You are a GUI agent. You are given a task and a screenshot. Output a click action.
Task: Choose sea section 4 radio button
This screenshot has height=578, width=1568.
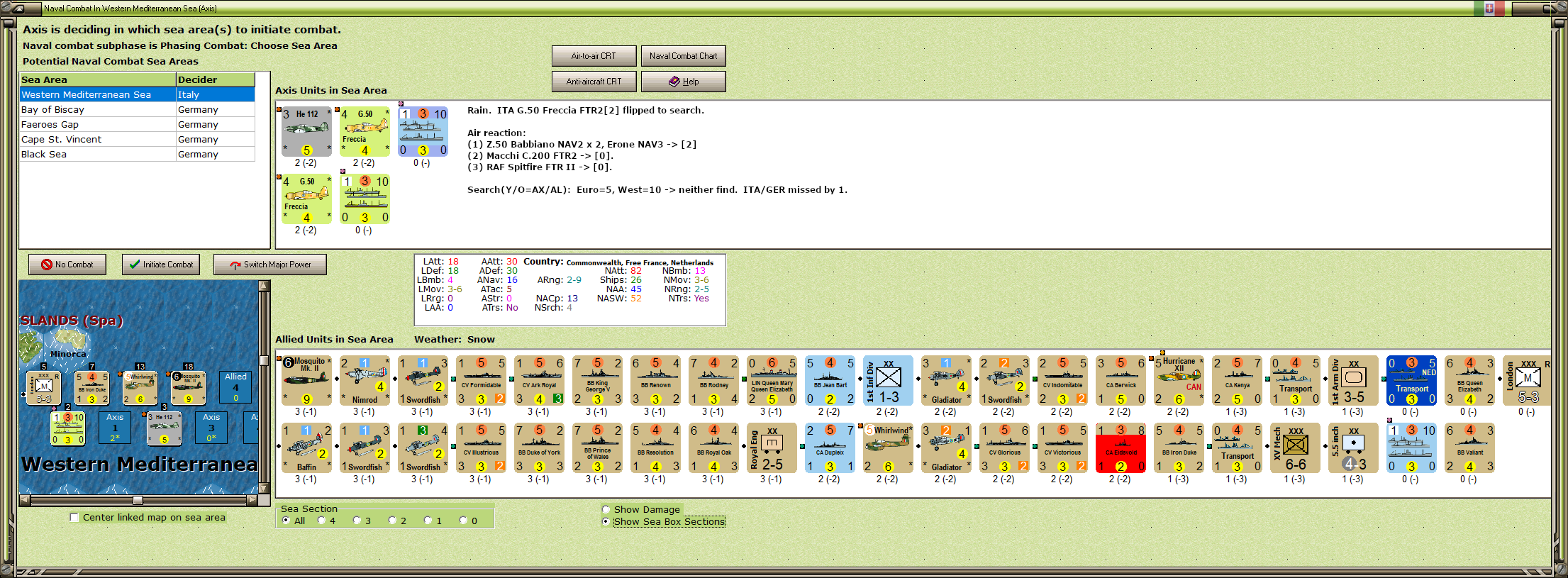pos(321,521)
